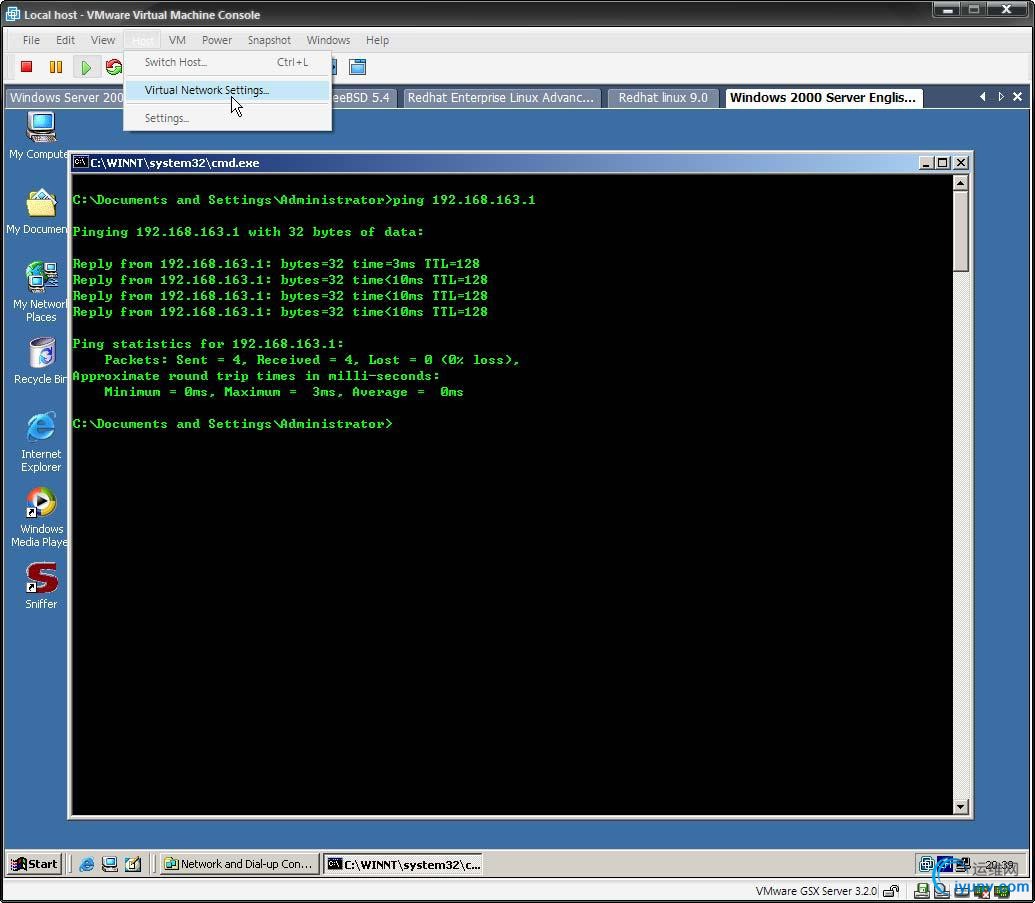Click the Reset virtual machine icon

pyautogui.click(x=114, y=67)
